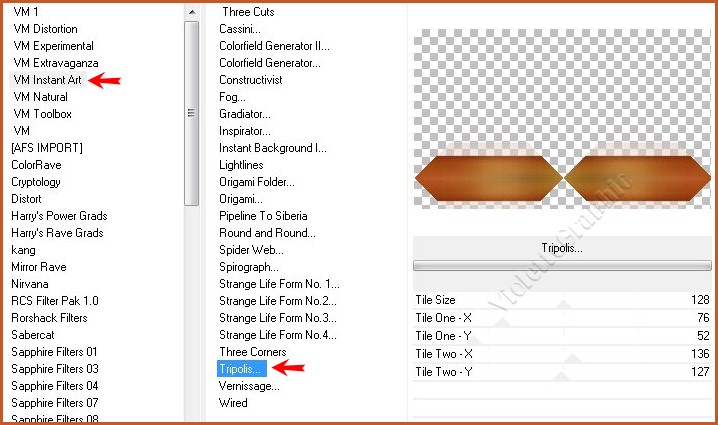This screenshot has width=718, height=425.
Task: Select Mirror Rave category
Action: 38,267
